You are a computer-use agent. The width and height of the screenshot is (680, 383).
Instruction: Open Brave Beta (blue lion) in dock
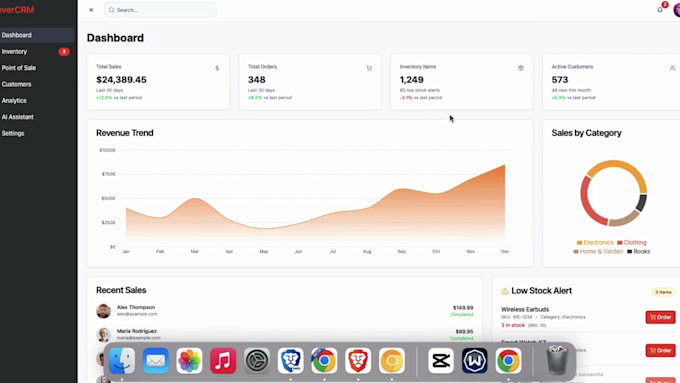(x=291, y=360)
